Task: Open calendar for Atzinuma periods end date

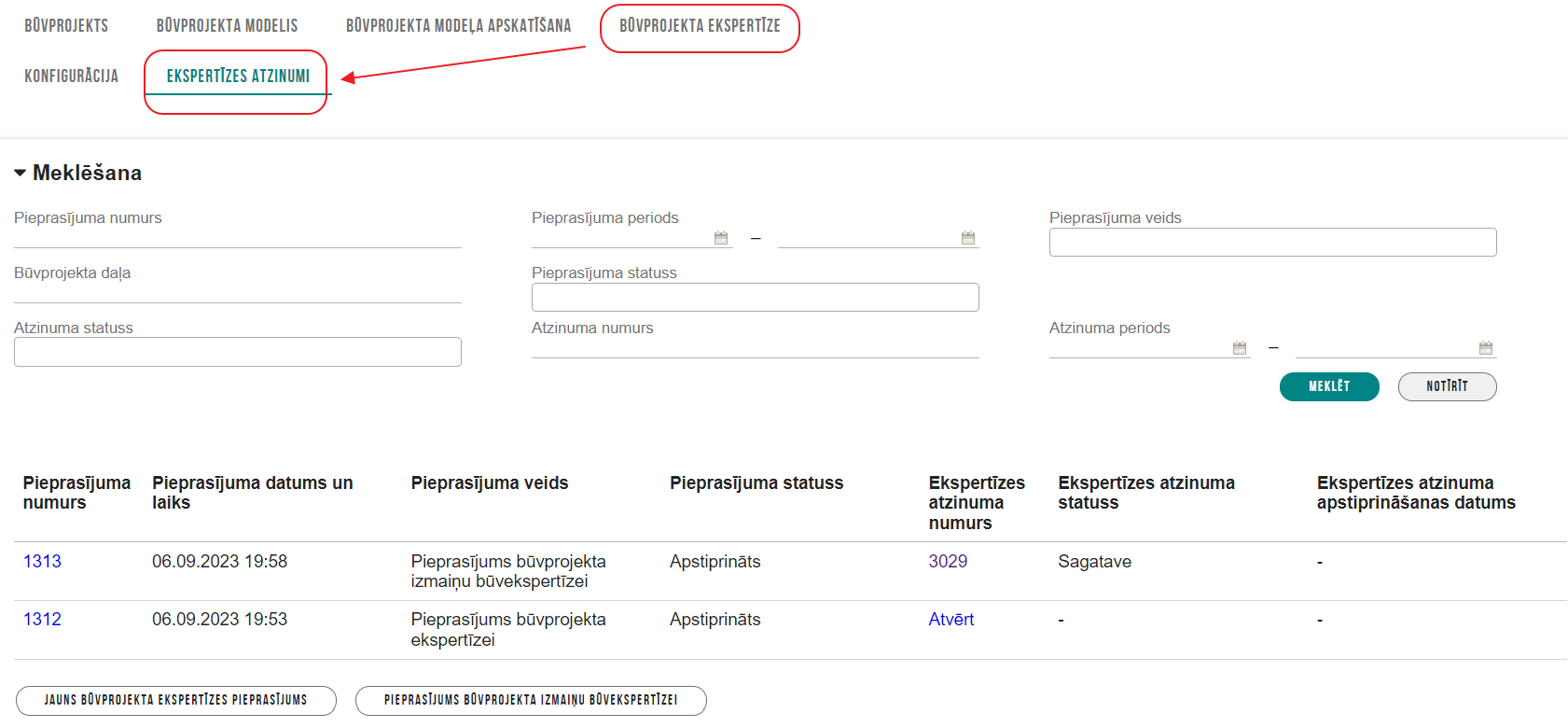Action: point(1486,348)
